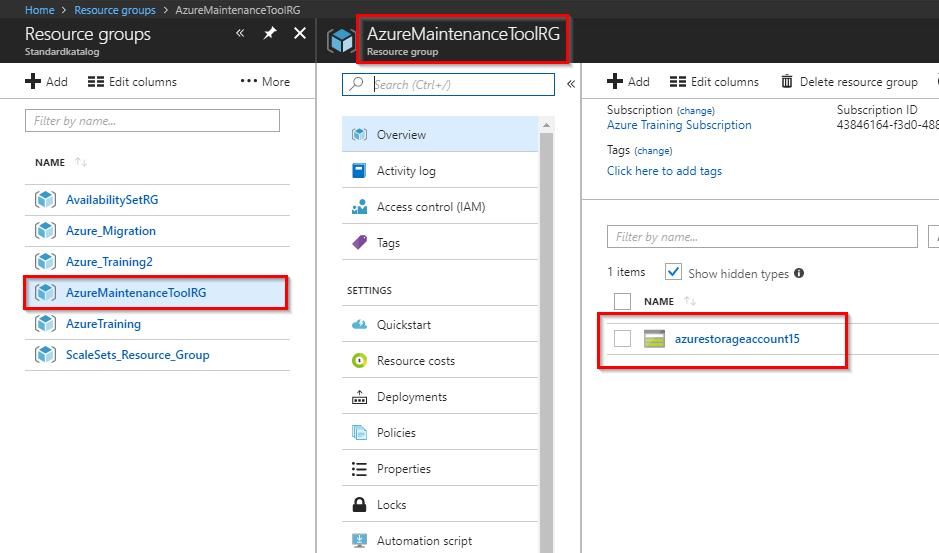
Task: Open the Activity log menu item
Action: [x=406, y=171]
